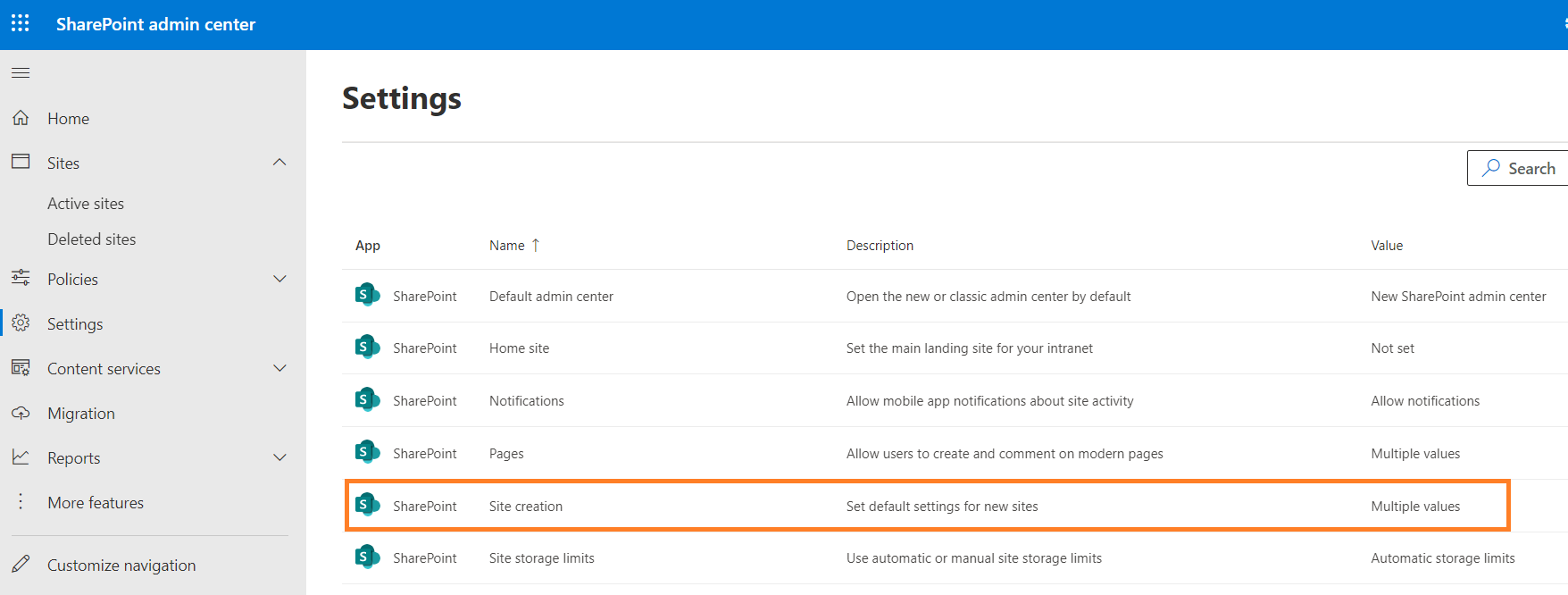Click the Home house icon
Screen dimensions: 1568x595
point(21,118)
